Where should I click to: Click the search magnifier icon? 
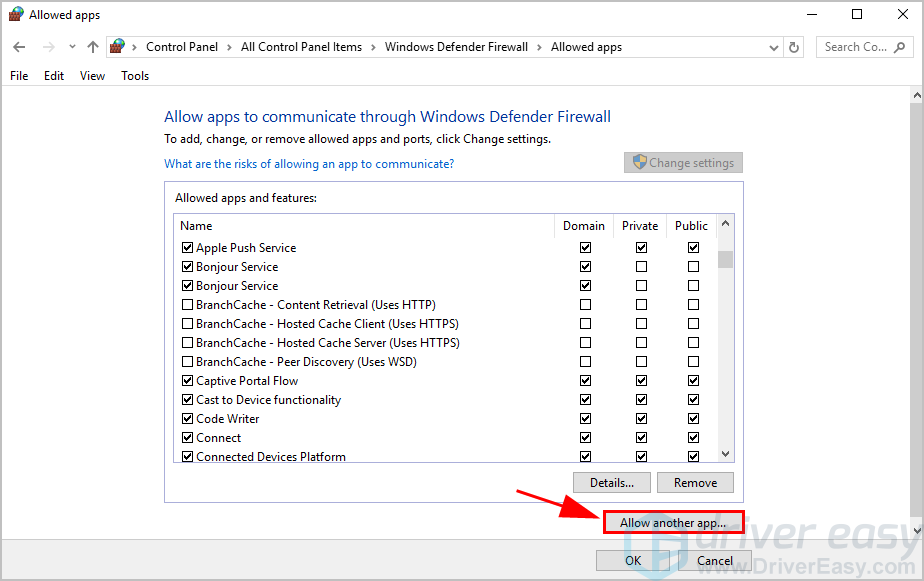coord(901,47)
